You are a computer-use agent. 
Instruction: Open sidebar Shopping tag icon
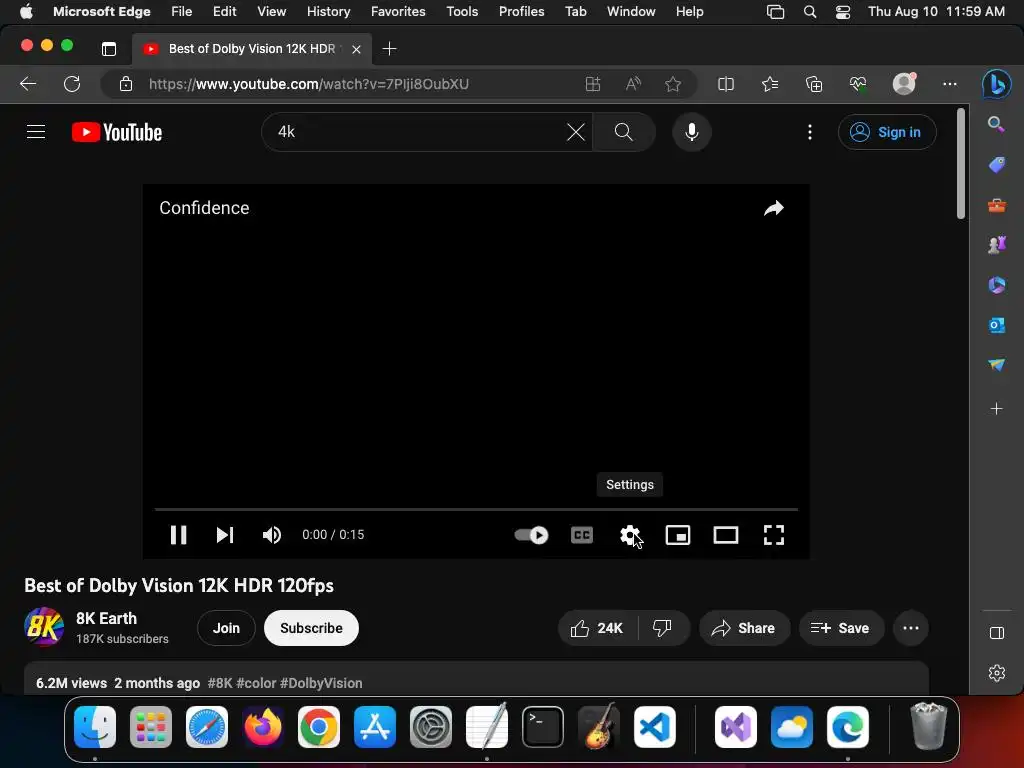pos(997,165)
